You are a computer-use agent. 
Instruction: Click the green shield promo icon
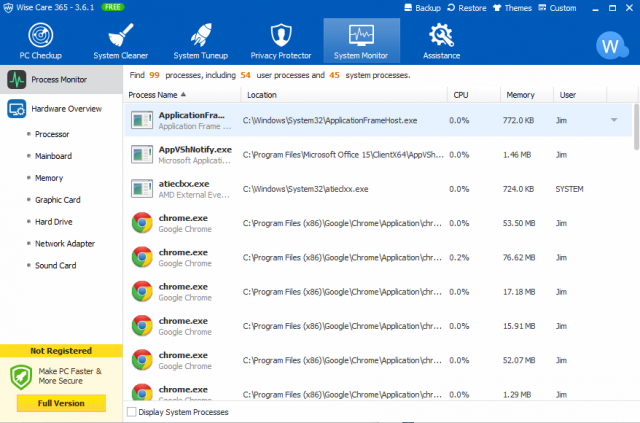21,377
